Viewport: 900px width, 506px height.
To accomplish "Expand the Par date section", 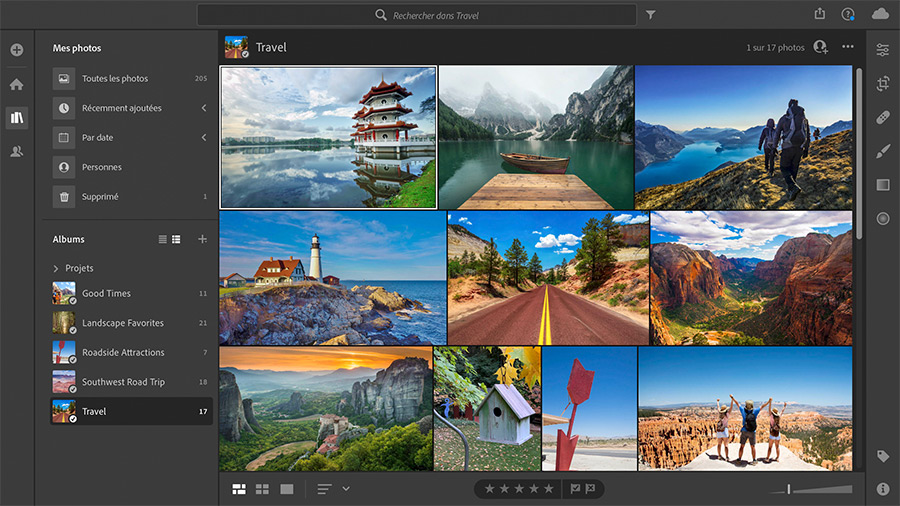I will click(204, 137).
